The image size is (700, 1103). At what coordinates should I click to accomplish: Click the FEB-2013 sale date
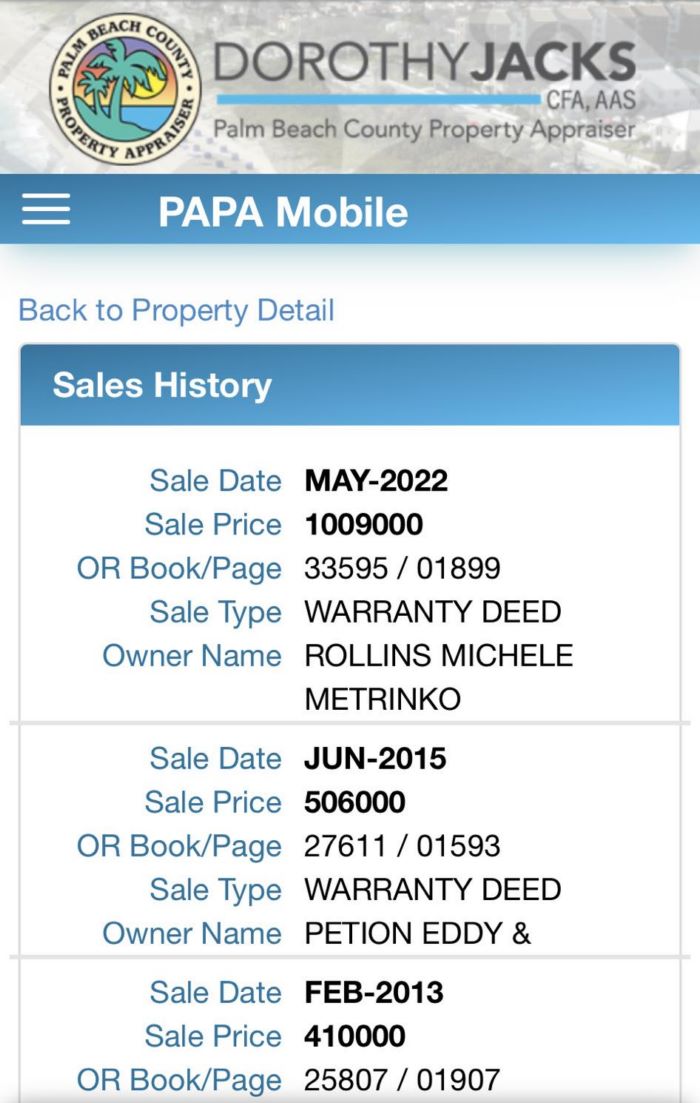(374, 993)
